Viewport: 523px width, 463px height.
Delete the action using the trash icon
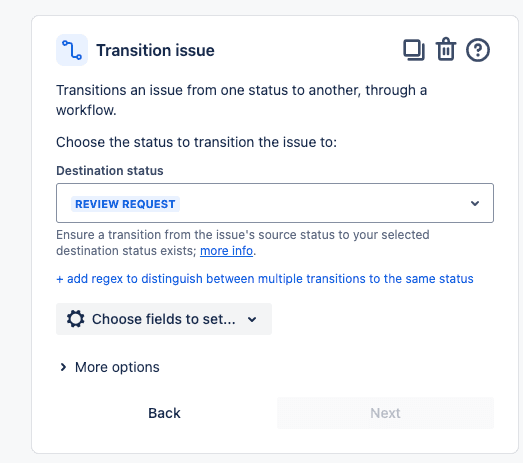coord(446,49)
